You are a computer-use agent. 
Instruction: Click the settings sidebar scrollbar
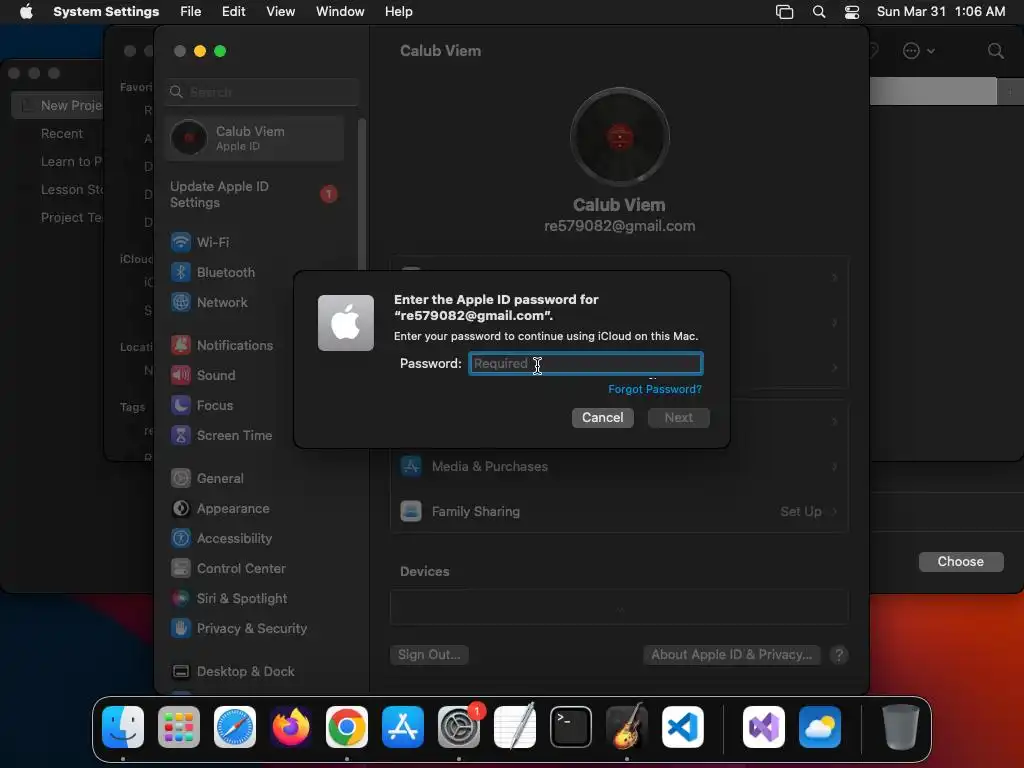[x=362, y=195]
